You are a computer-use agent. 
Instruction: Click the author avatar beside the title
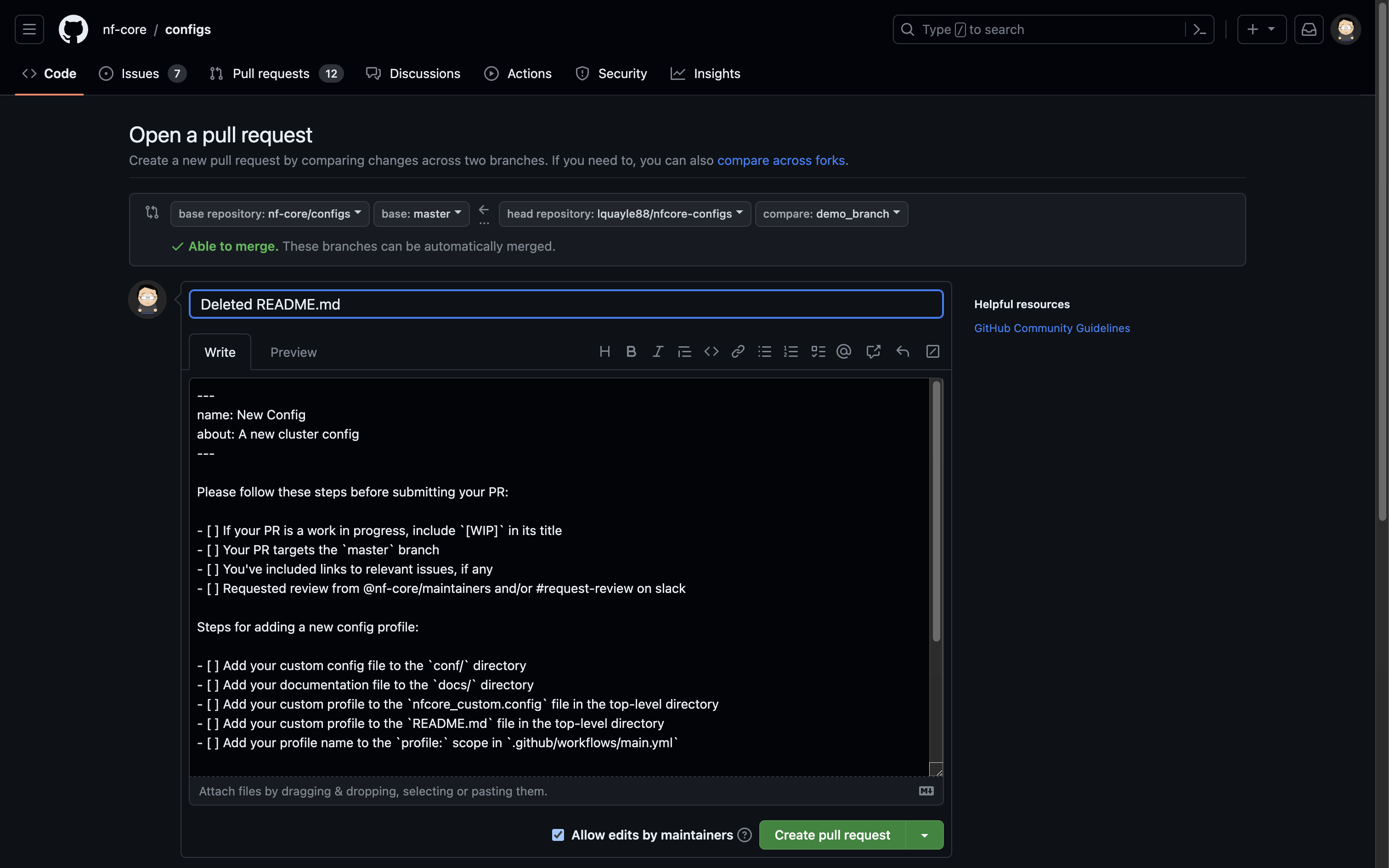click(147, 299)
